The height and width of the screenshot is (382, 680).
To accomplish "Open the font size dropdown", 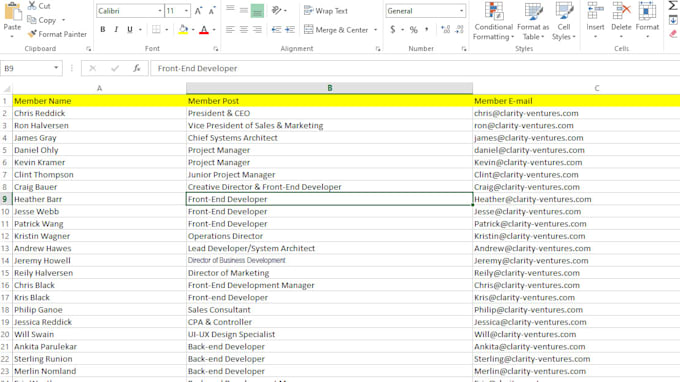I will tap(186, 11).
